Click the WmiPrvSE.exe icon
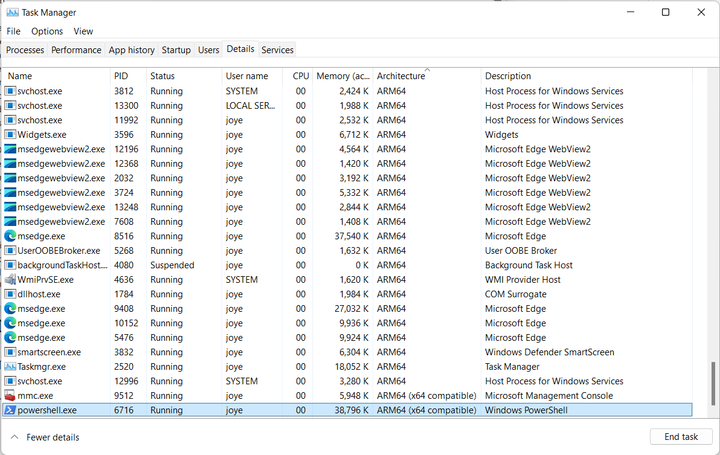Viewport: 720px width, 455px height. 10,280
